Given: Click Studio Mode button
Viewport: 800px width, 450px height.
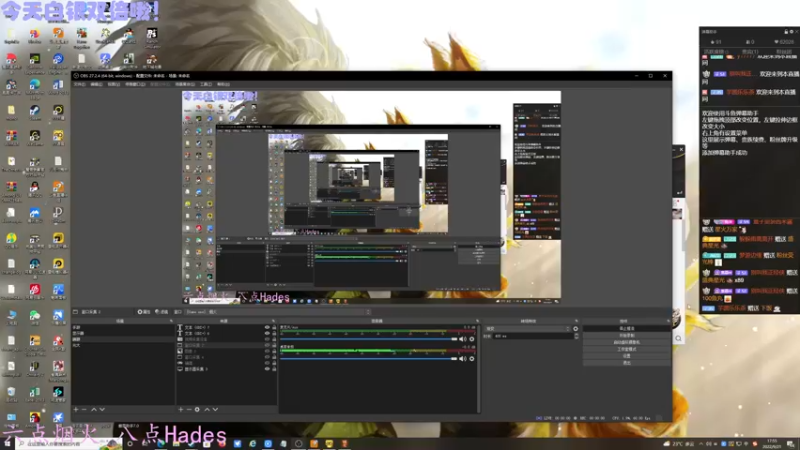Looking at the screenshot, I should tap(627, 349).
